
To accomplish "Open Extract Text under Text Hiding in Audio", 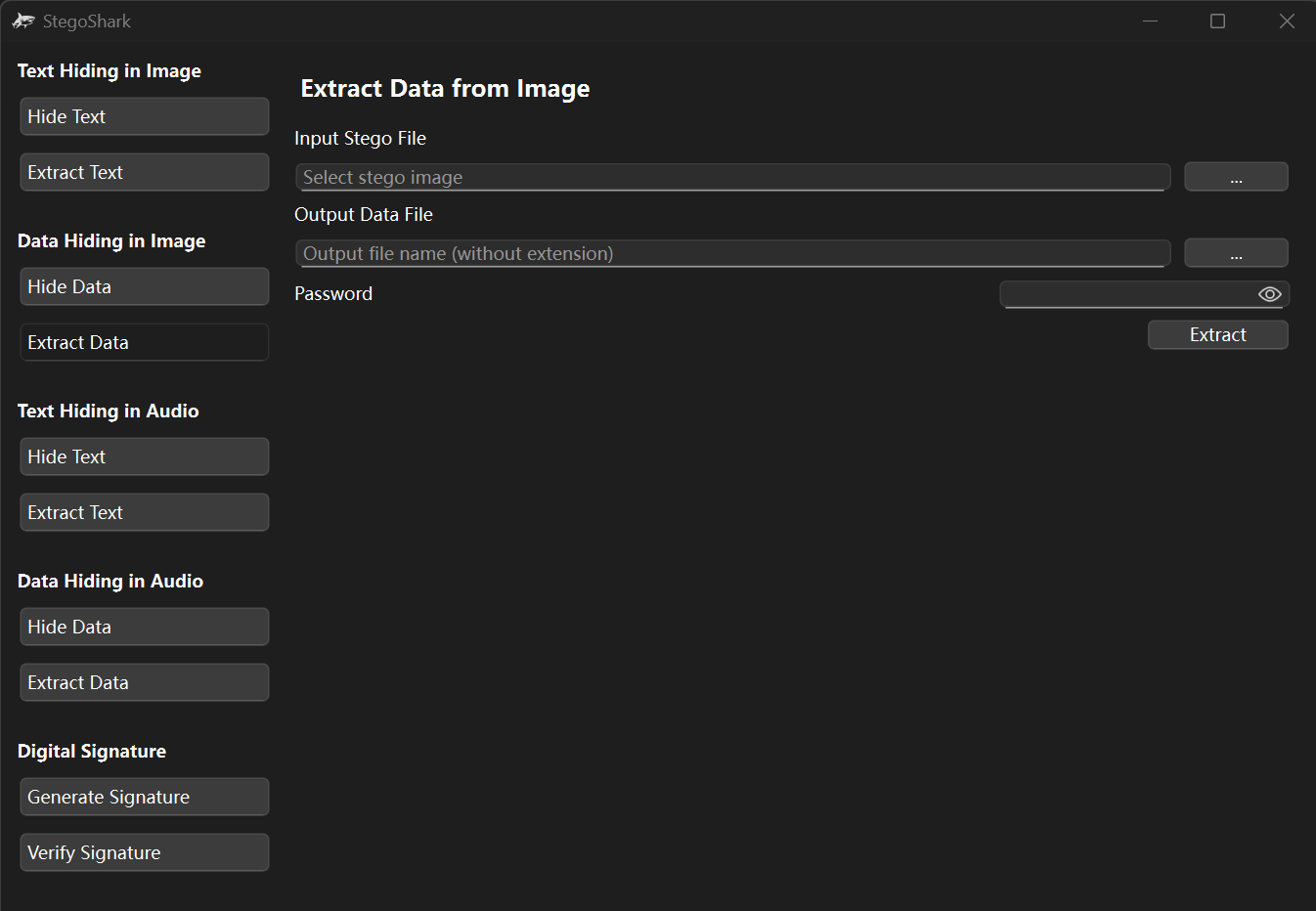I will (145, 512).
